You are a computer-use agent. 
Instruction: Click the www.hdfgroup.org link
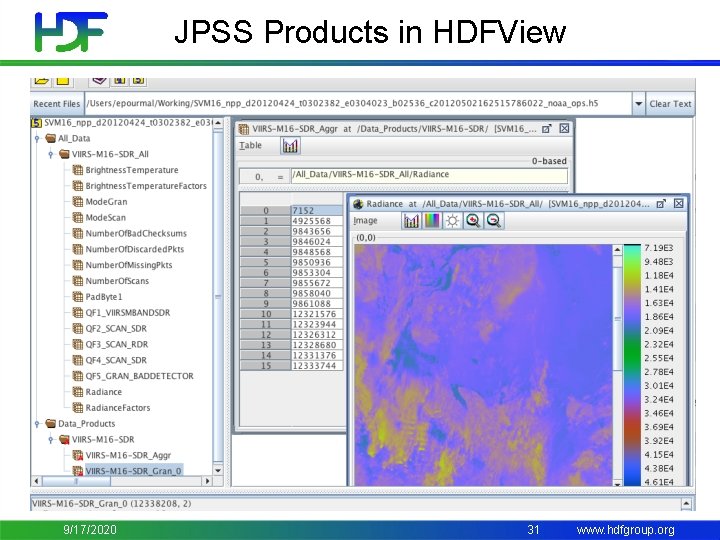pos(625,530)
